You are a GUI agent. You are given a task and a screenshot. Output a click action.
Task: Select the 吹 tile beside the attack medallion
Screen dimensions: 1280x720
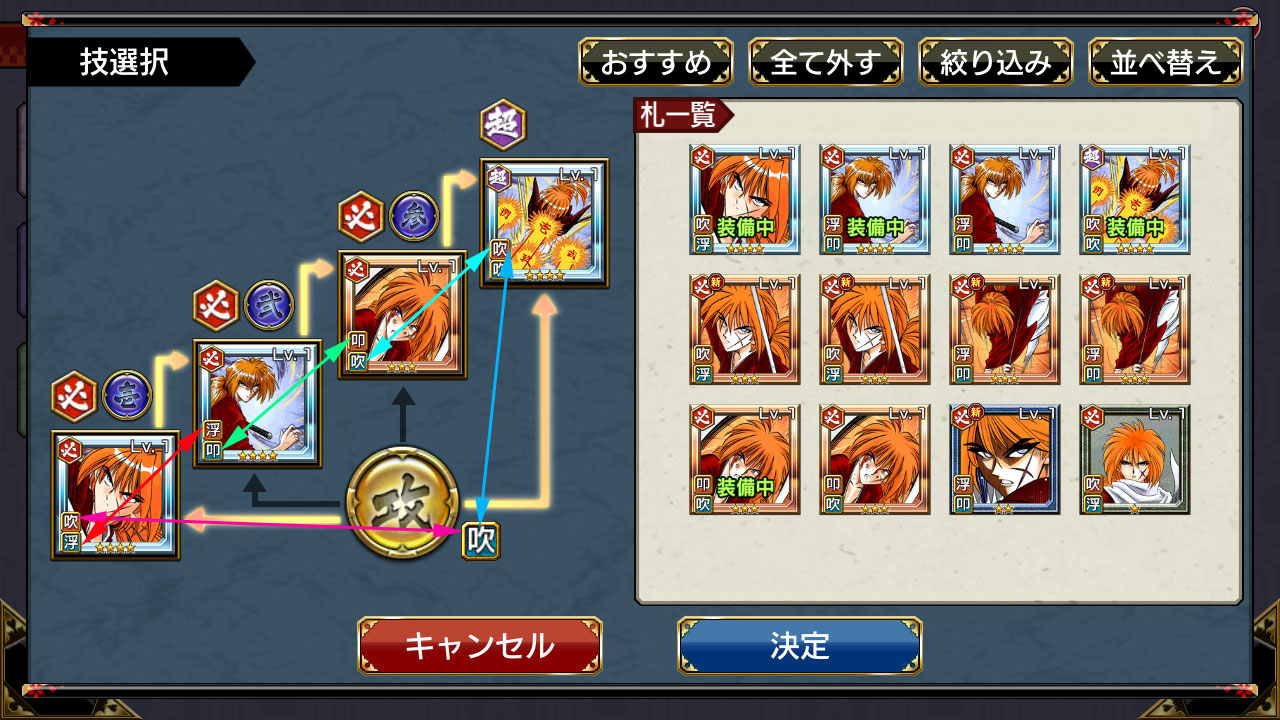(x=480, y=541)
